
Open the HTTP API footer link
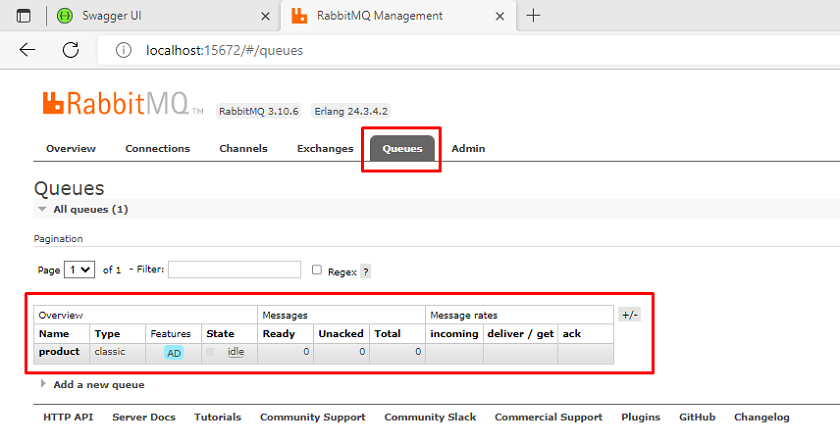click(x=68, y=417)
